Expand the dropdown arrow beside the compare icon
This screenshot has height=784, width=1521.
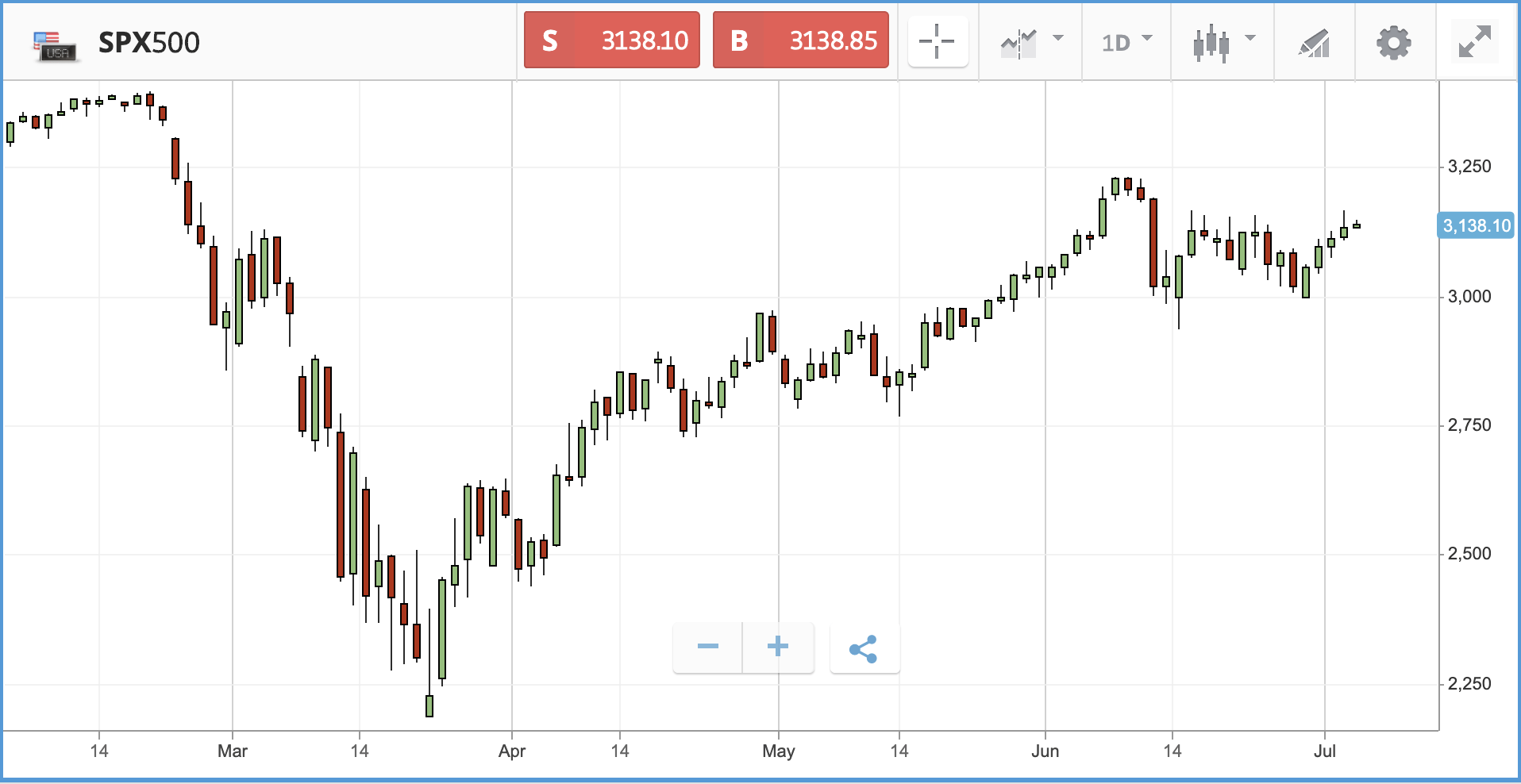click(1057, 38)
